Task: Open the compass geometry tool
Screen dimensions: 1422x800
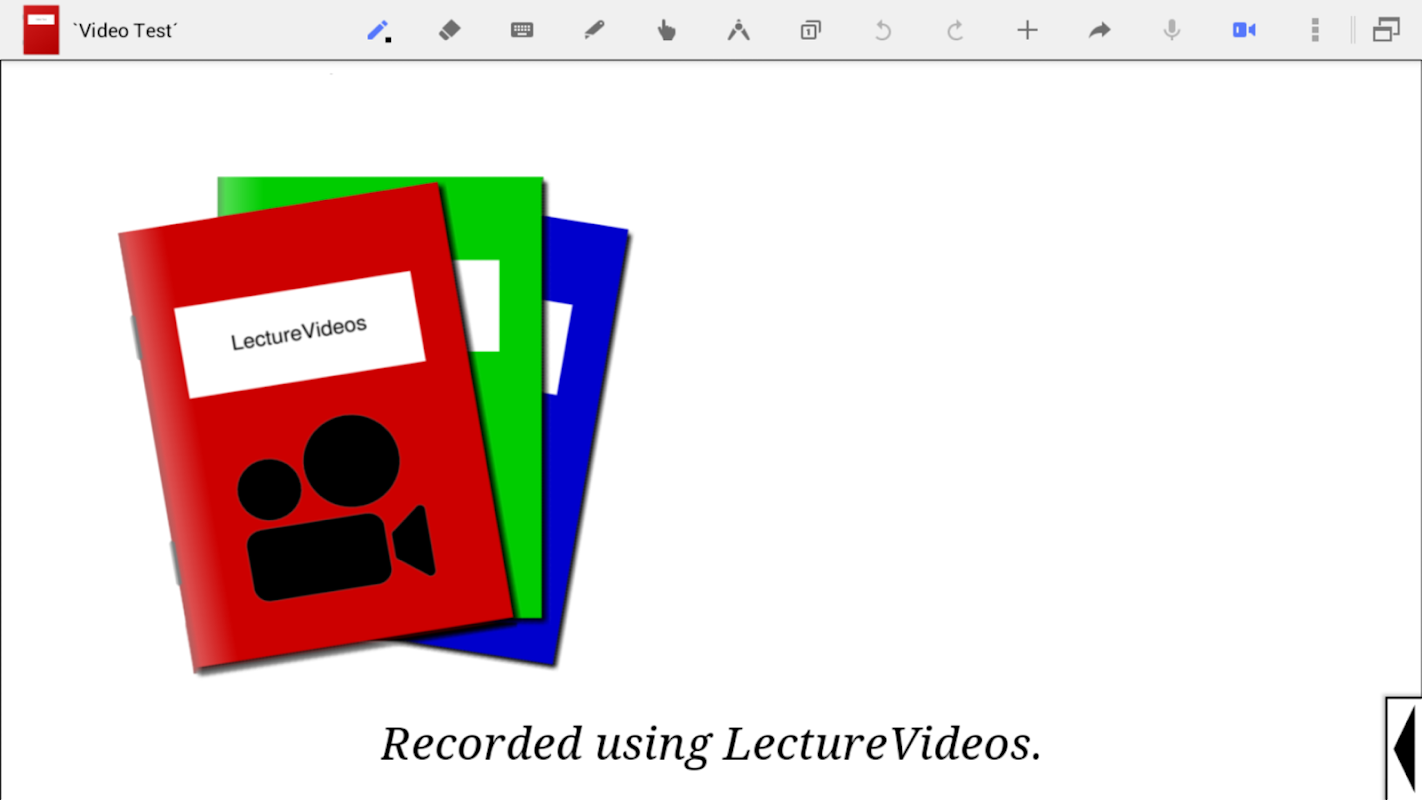Action: (738, 31)
